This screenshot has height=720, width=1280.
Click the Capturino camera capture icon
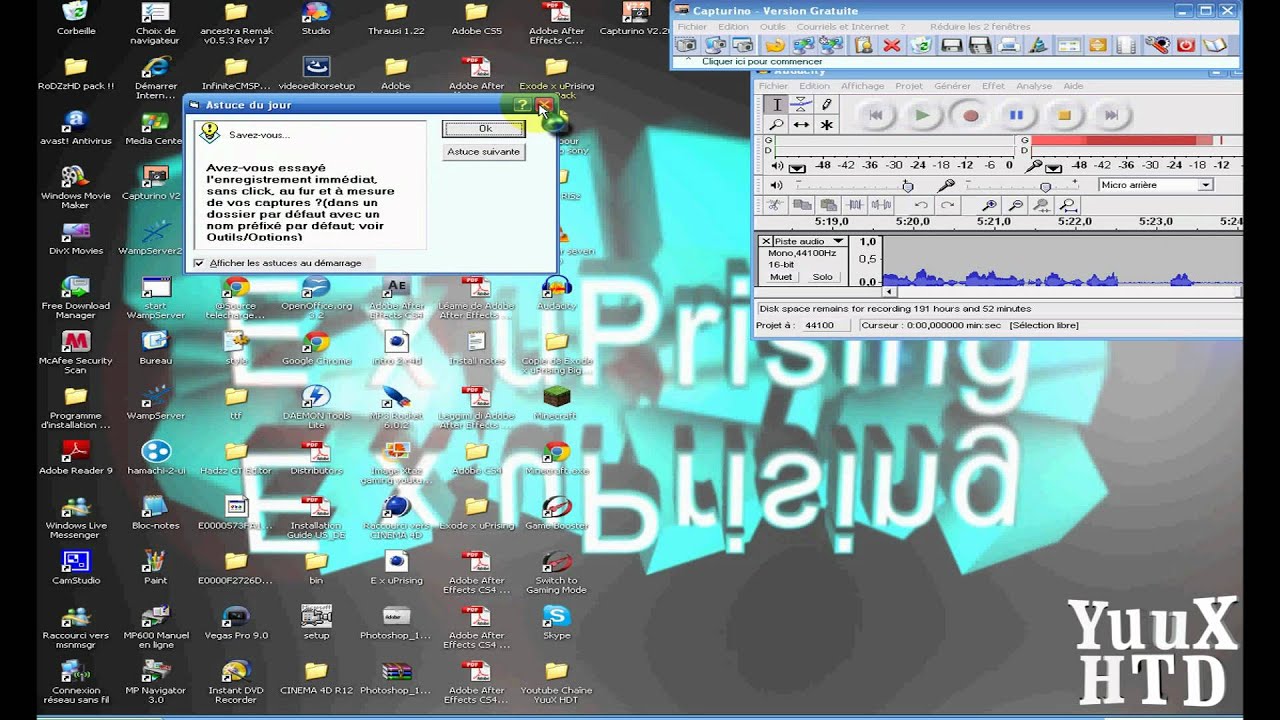(686, 45)
